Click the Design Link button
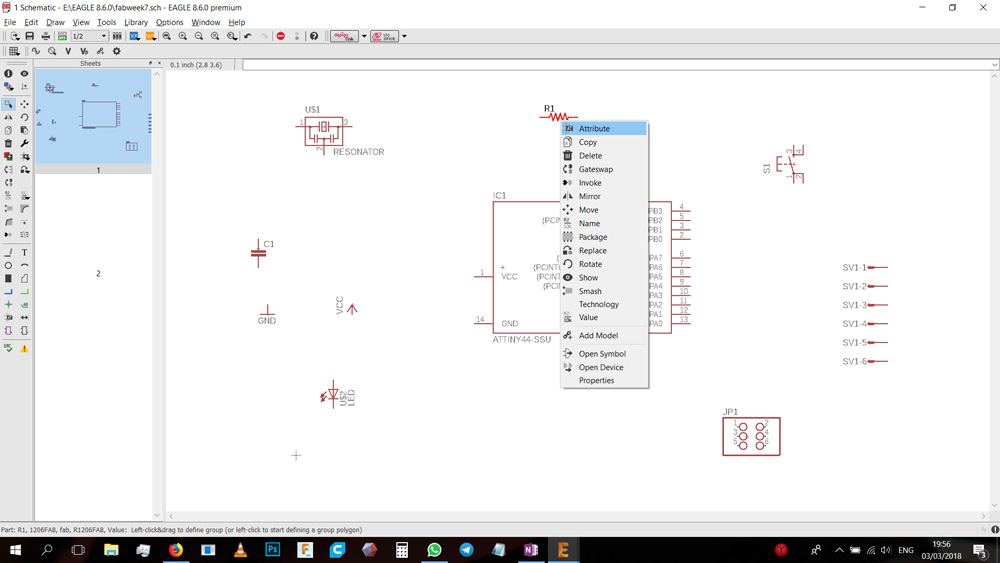This screenshot has width=1000, height=563. [x=344, y=36]
